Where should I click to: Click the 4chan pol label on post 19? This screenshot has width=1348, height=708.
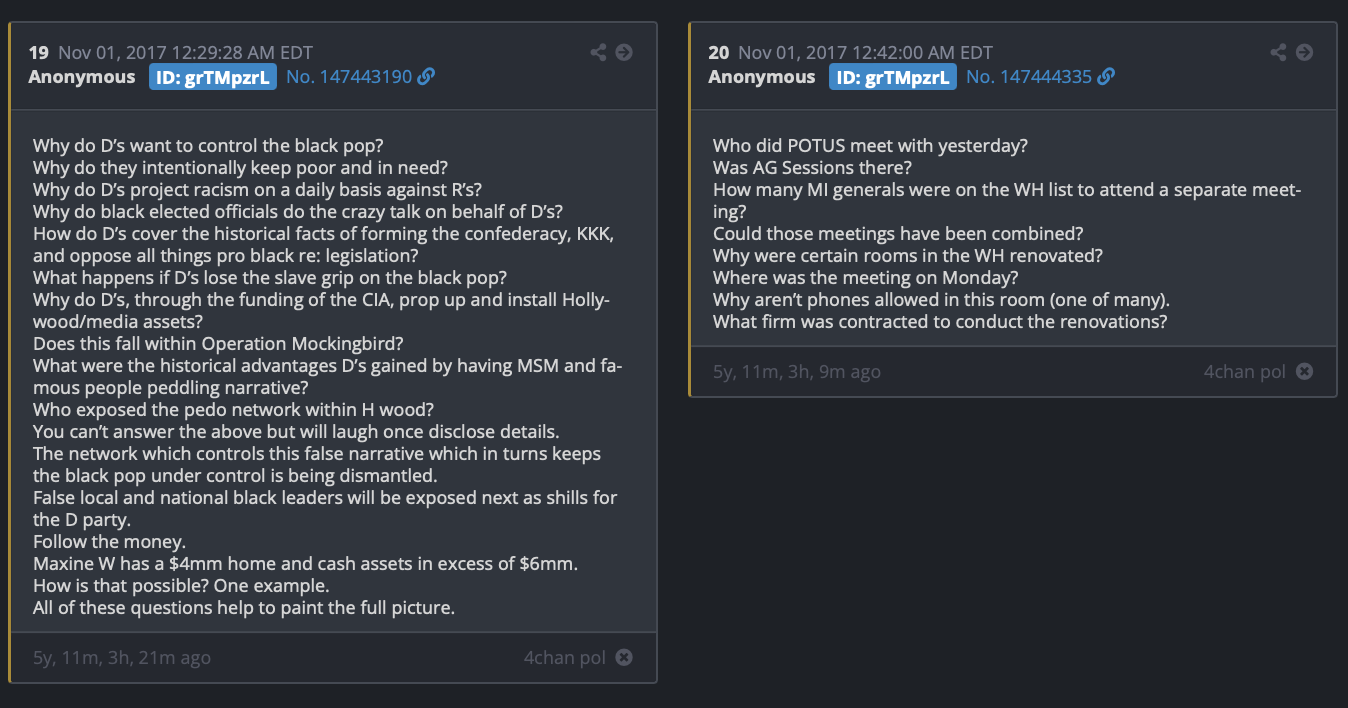coord(565,657)
